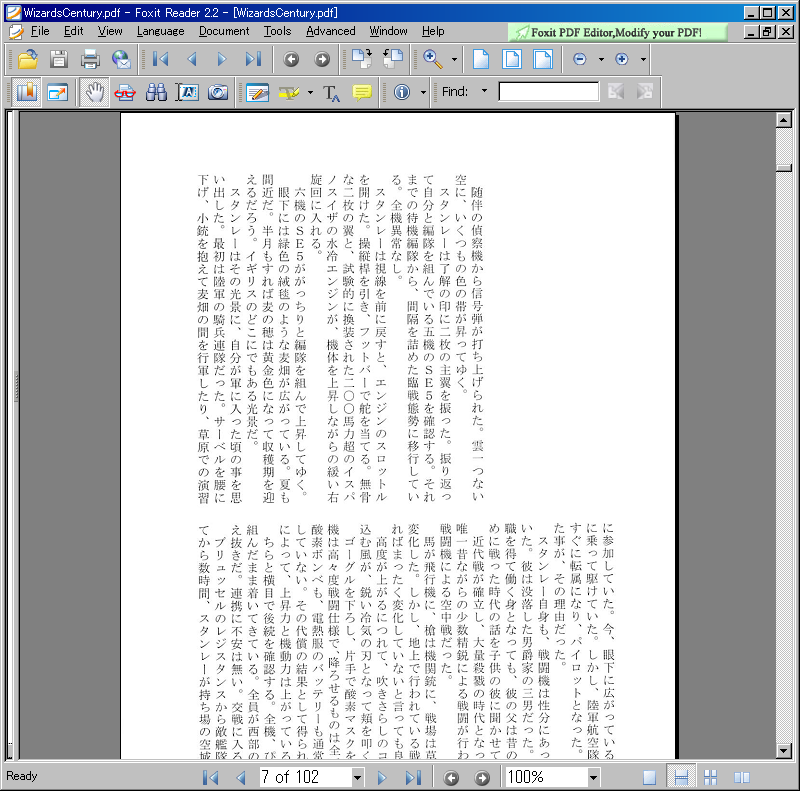
Task: Open the View menu
Action: [110, 32]
